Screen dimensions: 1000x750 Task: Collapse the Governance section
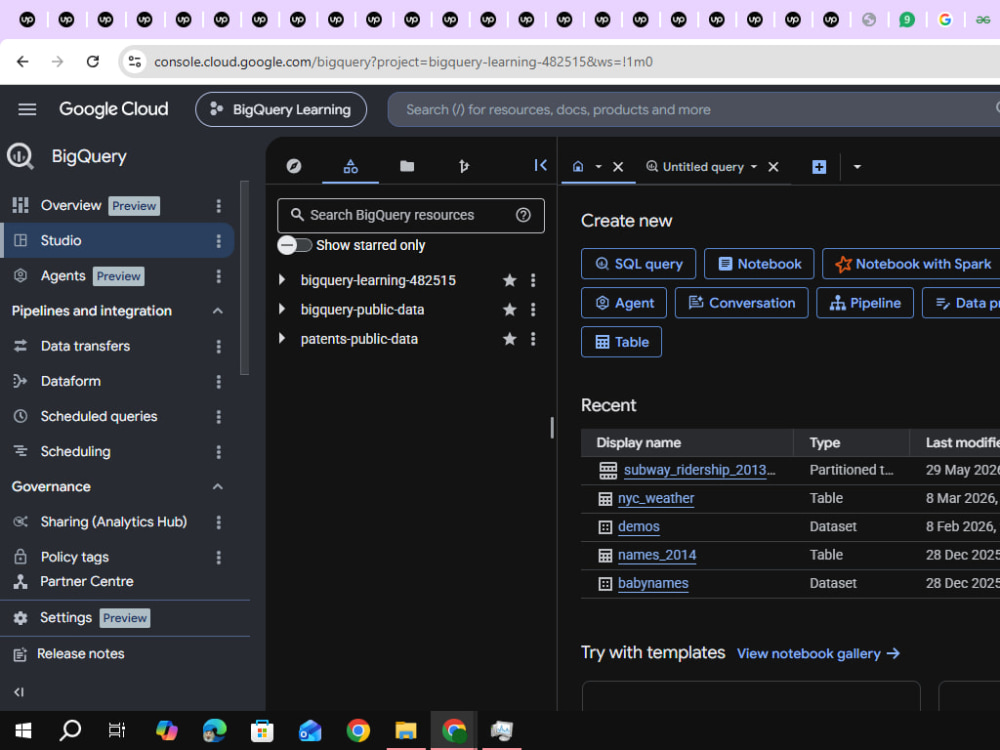(x=217, y=487)
